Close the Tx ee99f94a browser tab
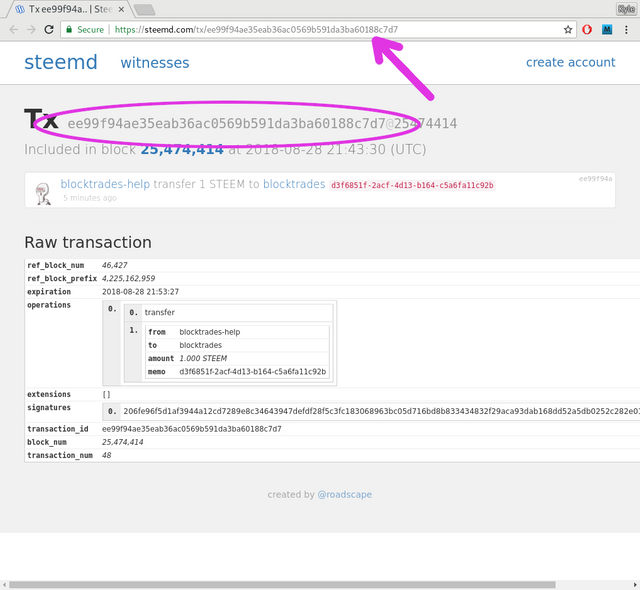Image resolution: width=640 pixels, height=590 pixels. (x=121, y=9)
